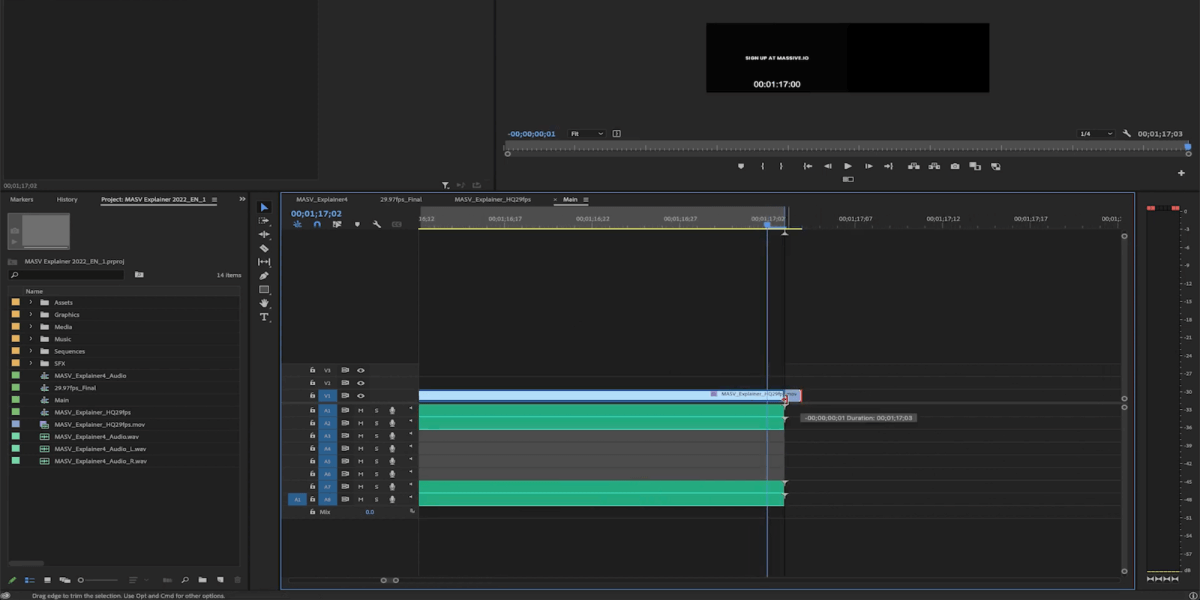Open the Button Editor plus icon
The width and height of the screenshot is (1200, 600).
1181,173
